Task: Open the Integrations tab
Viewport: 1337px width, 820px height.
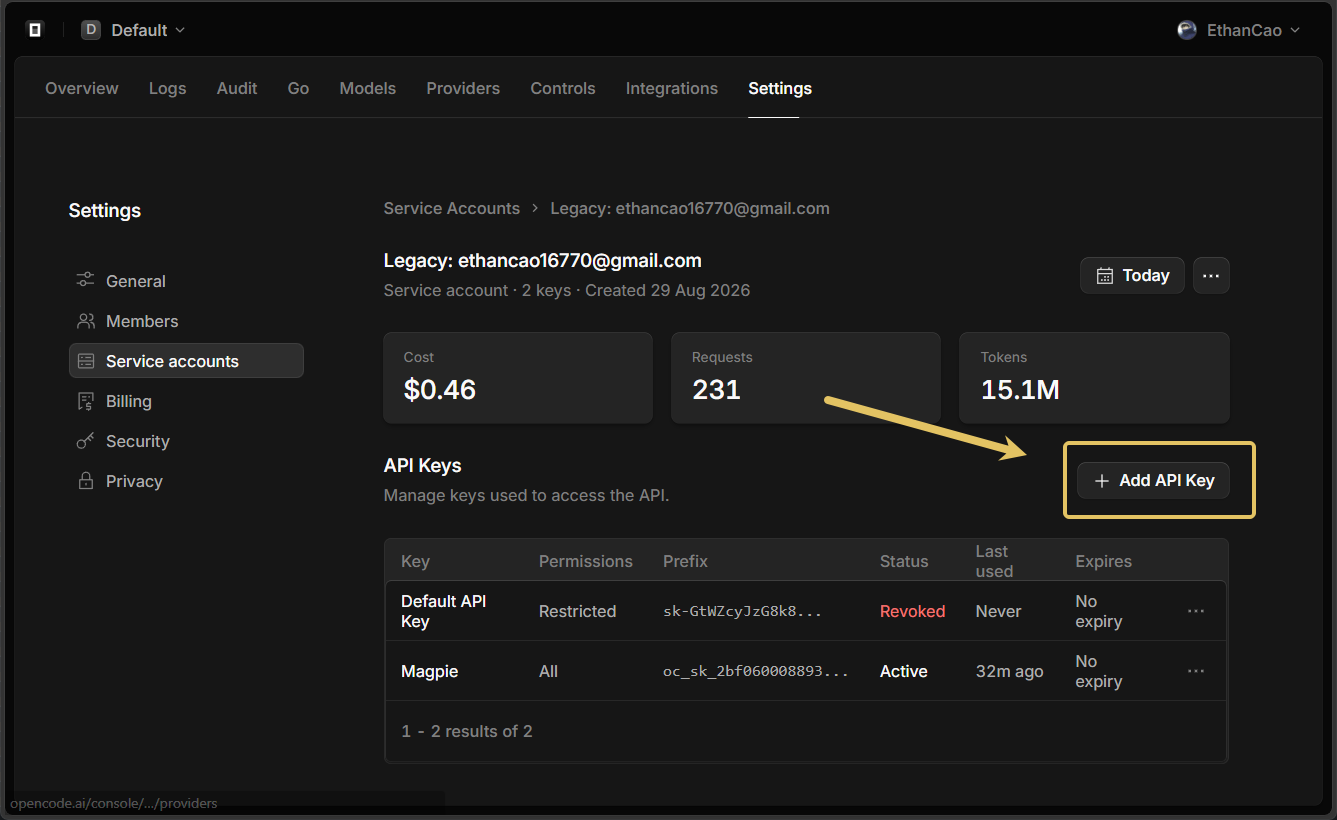Action: (672, 88)
